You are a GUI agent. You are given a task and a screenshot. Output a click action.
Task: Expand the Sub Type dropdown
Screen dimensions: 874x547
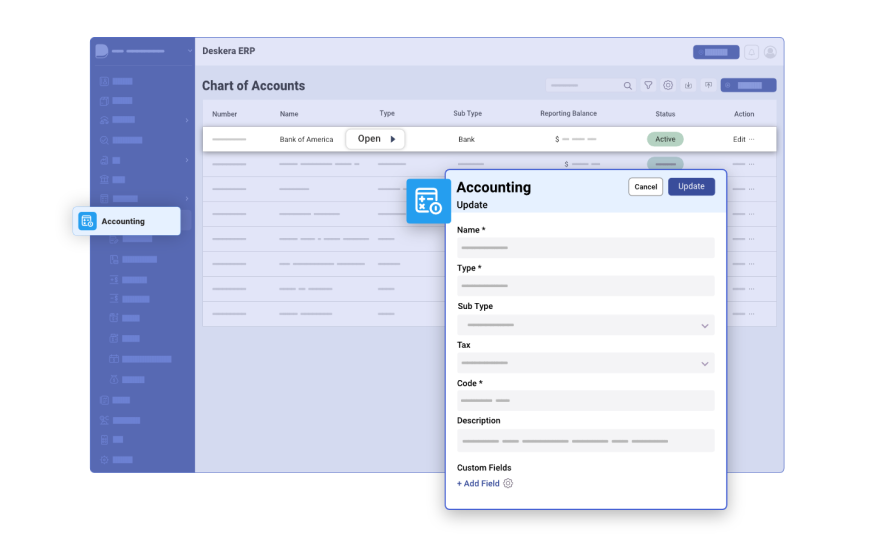point(704,326)
